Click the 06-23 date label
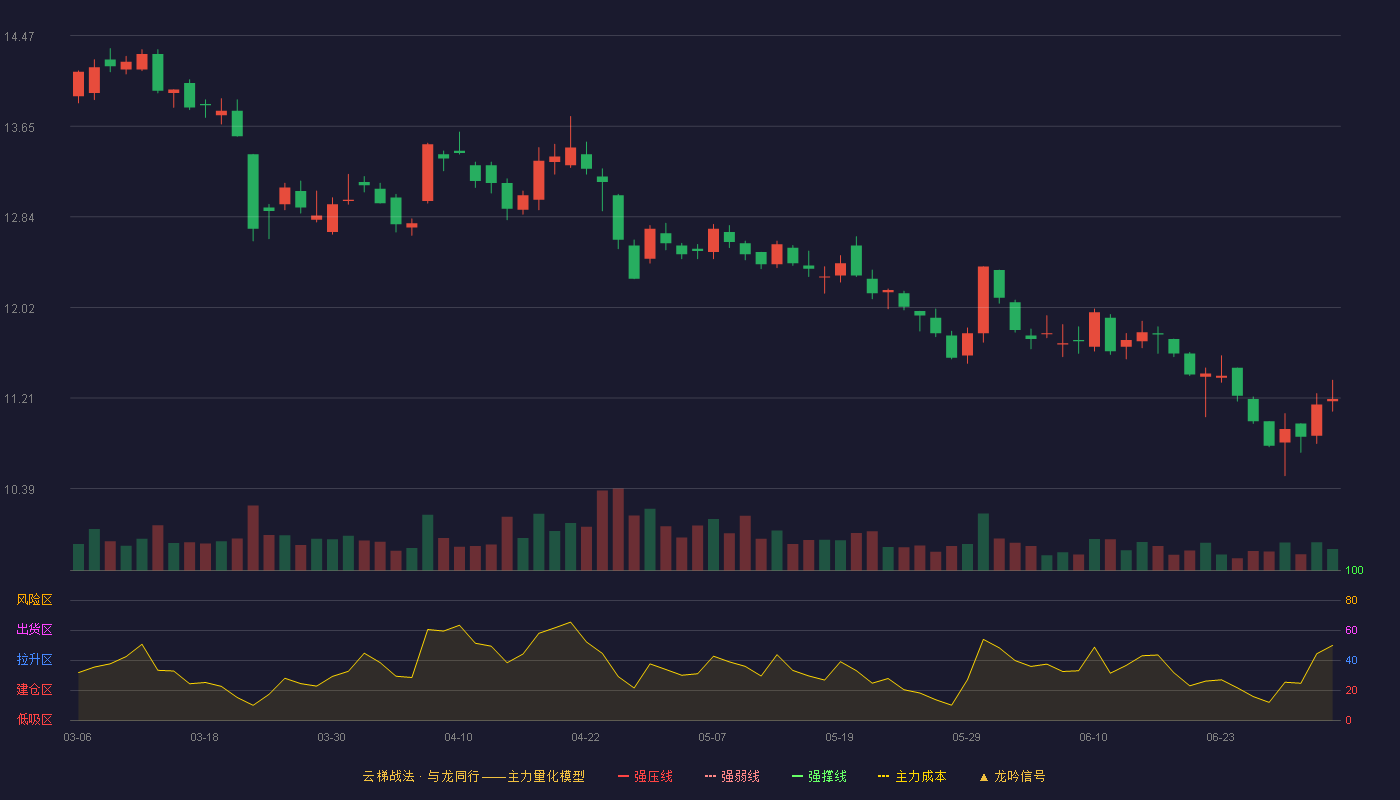This screenshot has width=1400, height=800. (1220, 737)
